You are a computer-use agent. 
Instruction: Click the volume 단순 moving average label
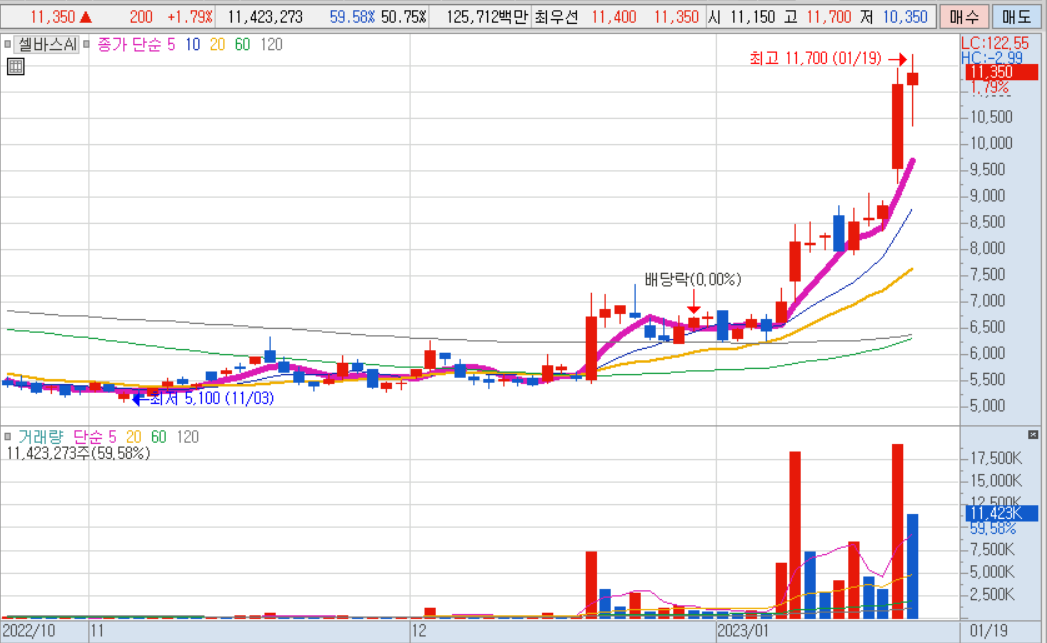(x=87, y=437)
